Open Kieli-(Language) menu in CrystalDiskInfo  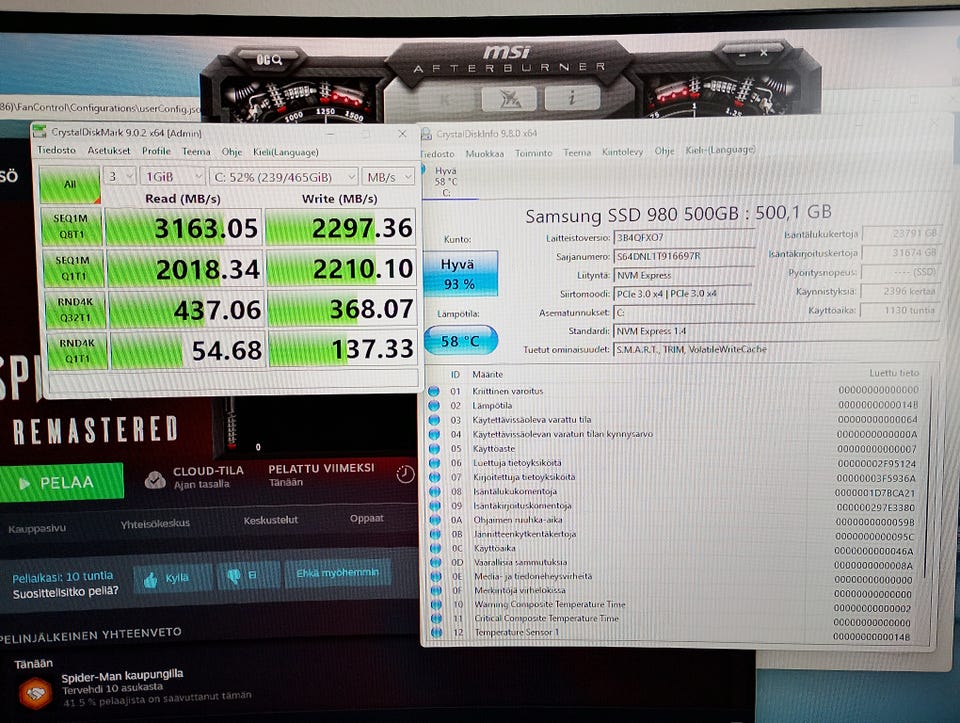pos(720,150)
